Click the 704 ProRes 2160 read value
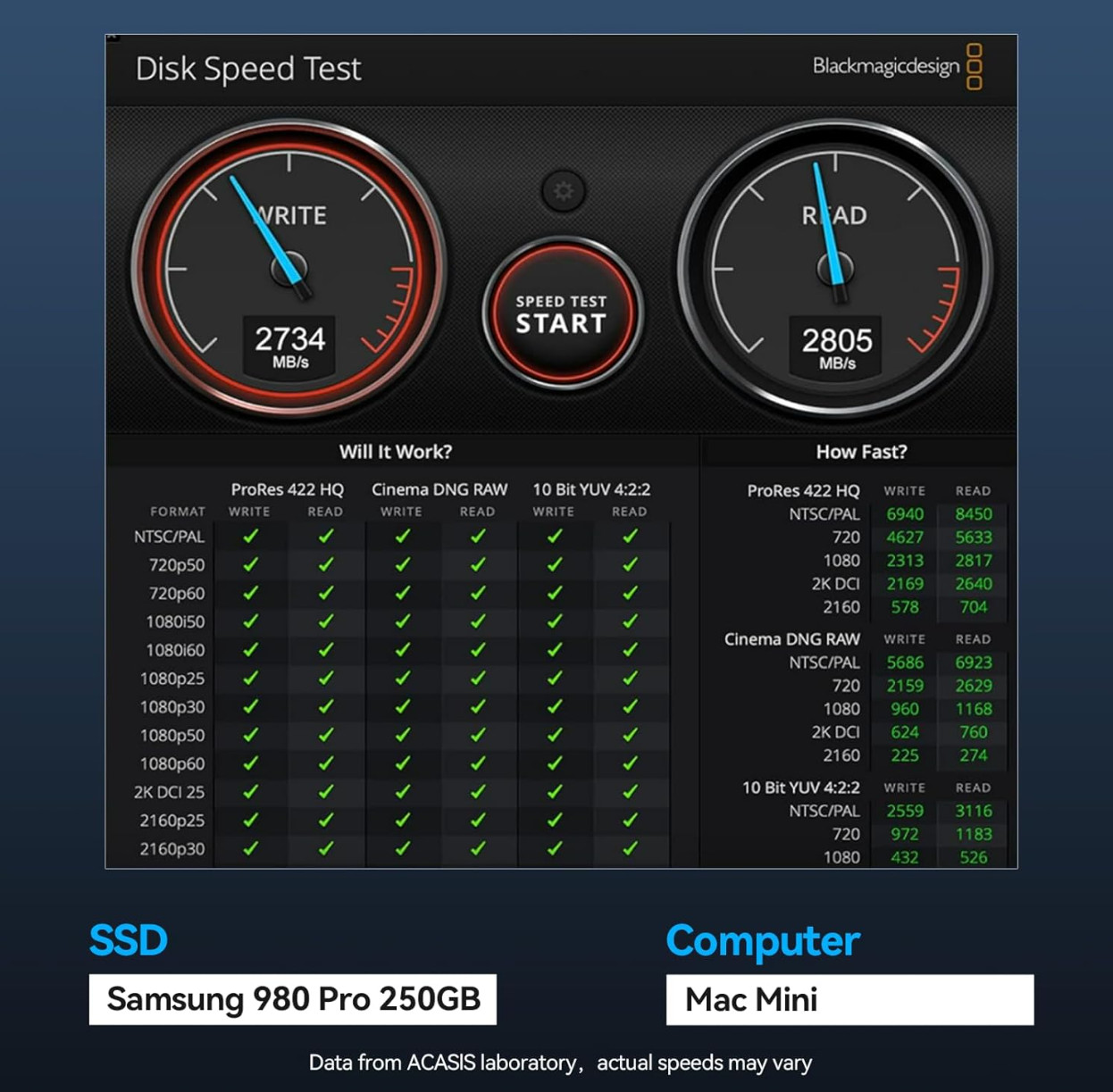This screenshot has width=1113, height=1092. pos(974,607)
